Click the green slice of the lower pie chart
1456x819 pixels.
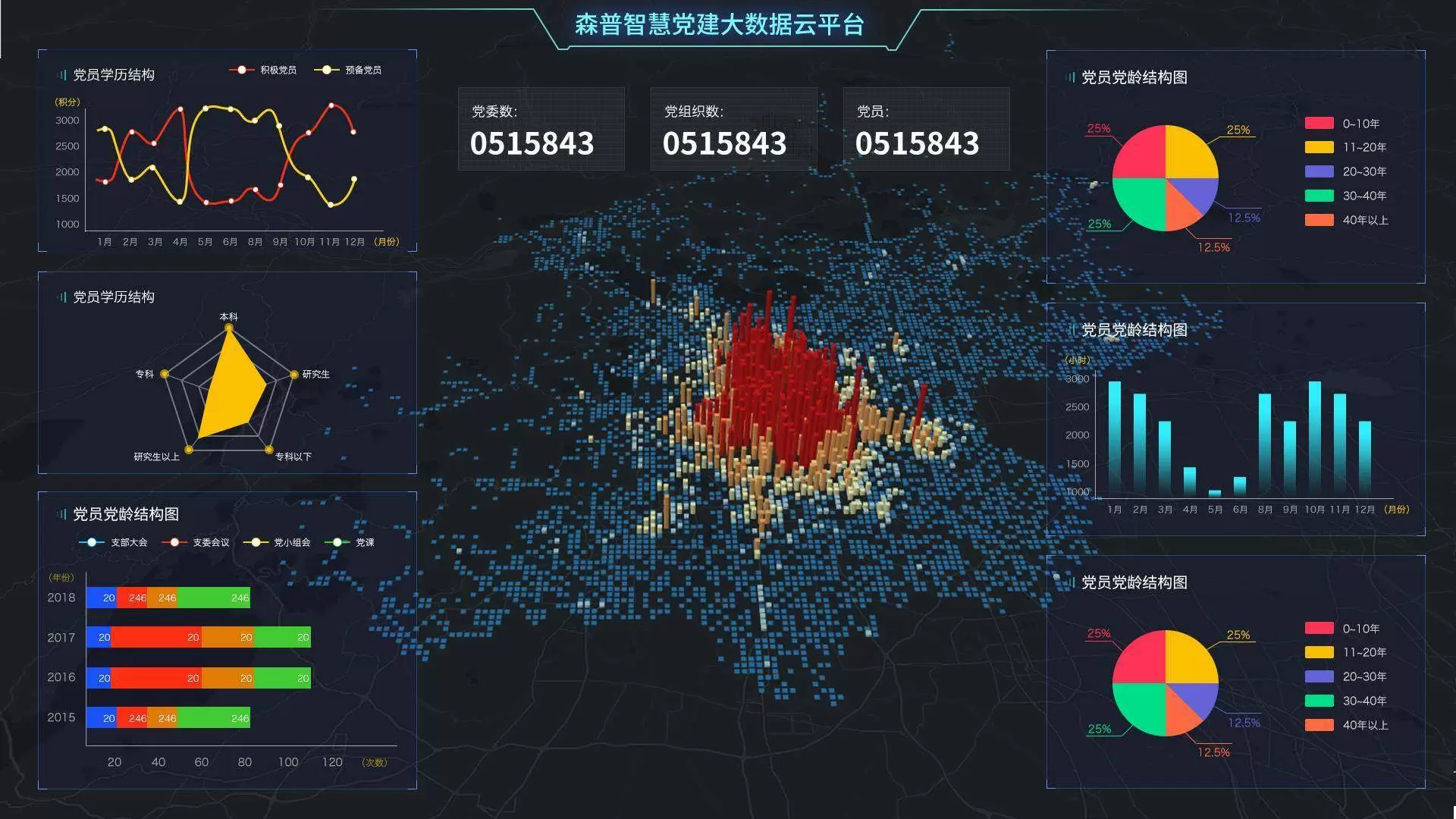coord(1143,705)
